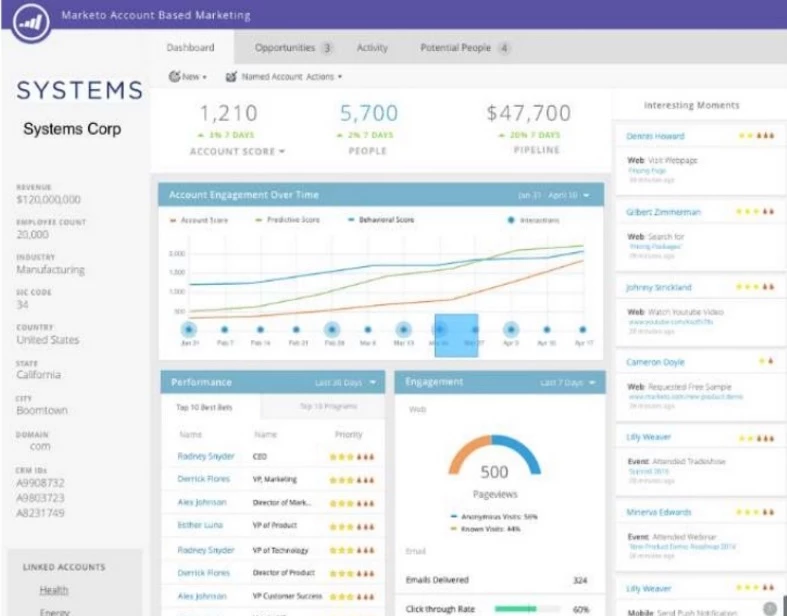This screenshot has height=616, width=787.
Task: Click the $47,700 pipeline value
Action: 529,113
